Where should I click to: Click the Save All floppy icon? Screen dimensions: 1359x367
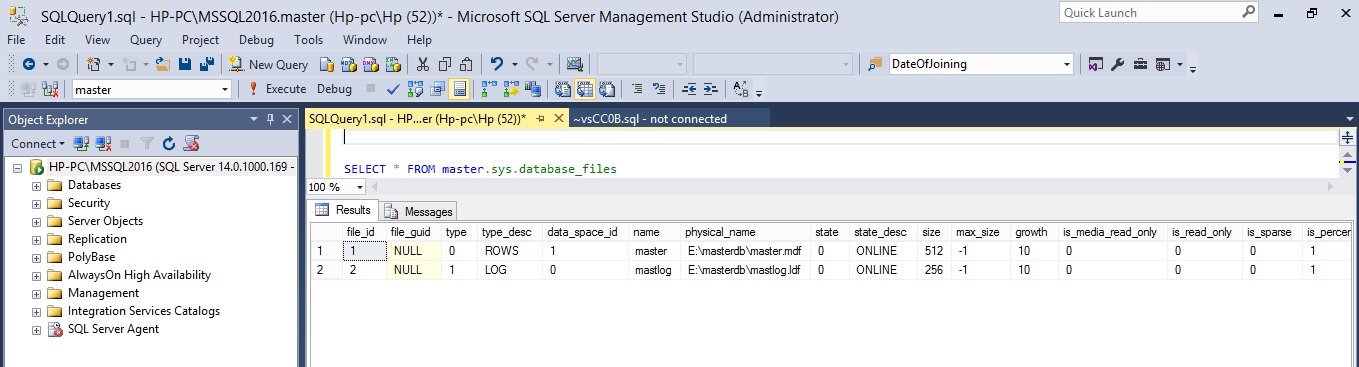click(206, 64)
